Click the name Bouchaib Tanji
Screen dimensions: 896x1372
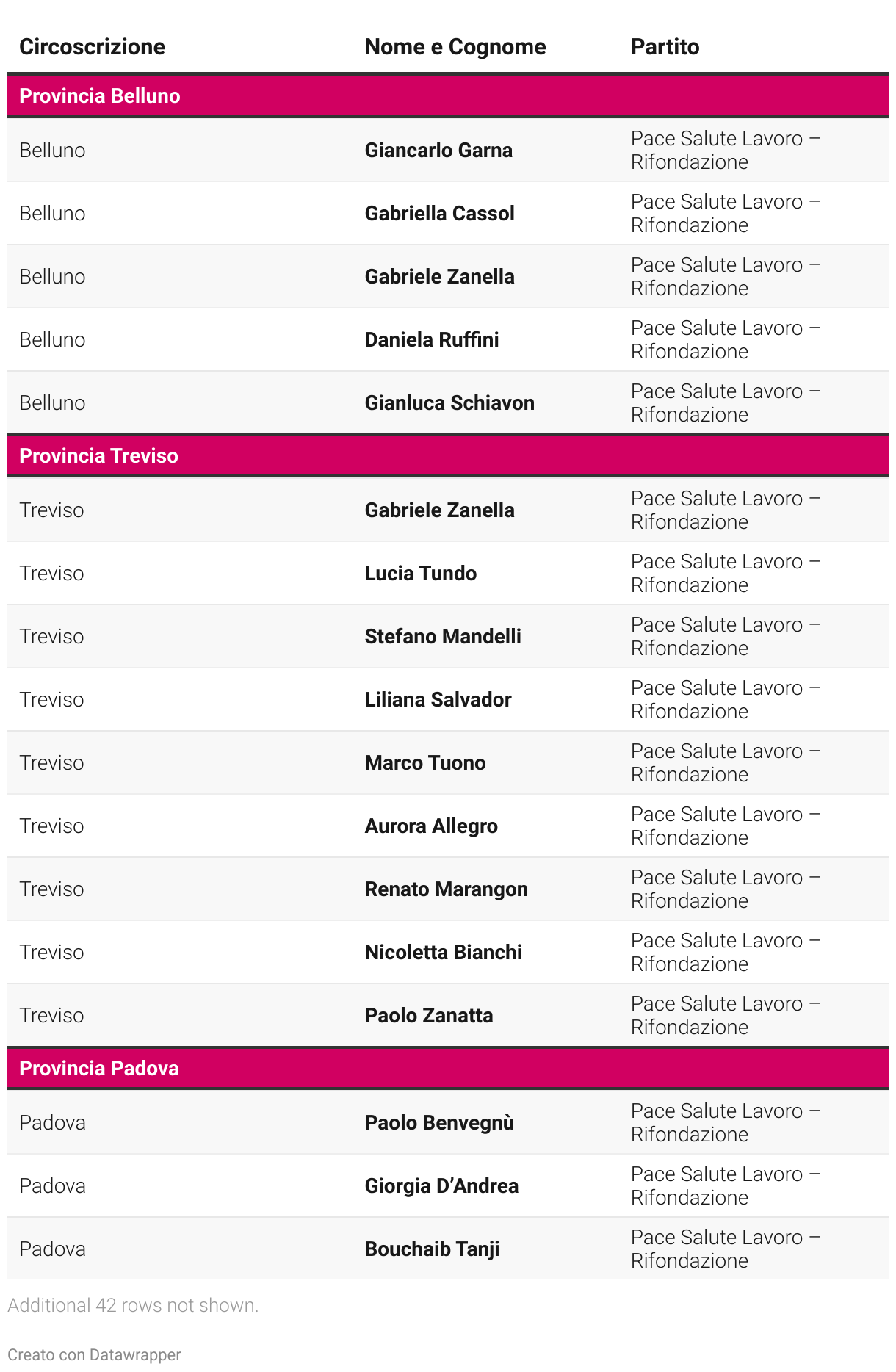432,1249
